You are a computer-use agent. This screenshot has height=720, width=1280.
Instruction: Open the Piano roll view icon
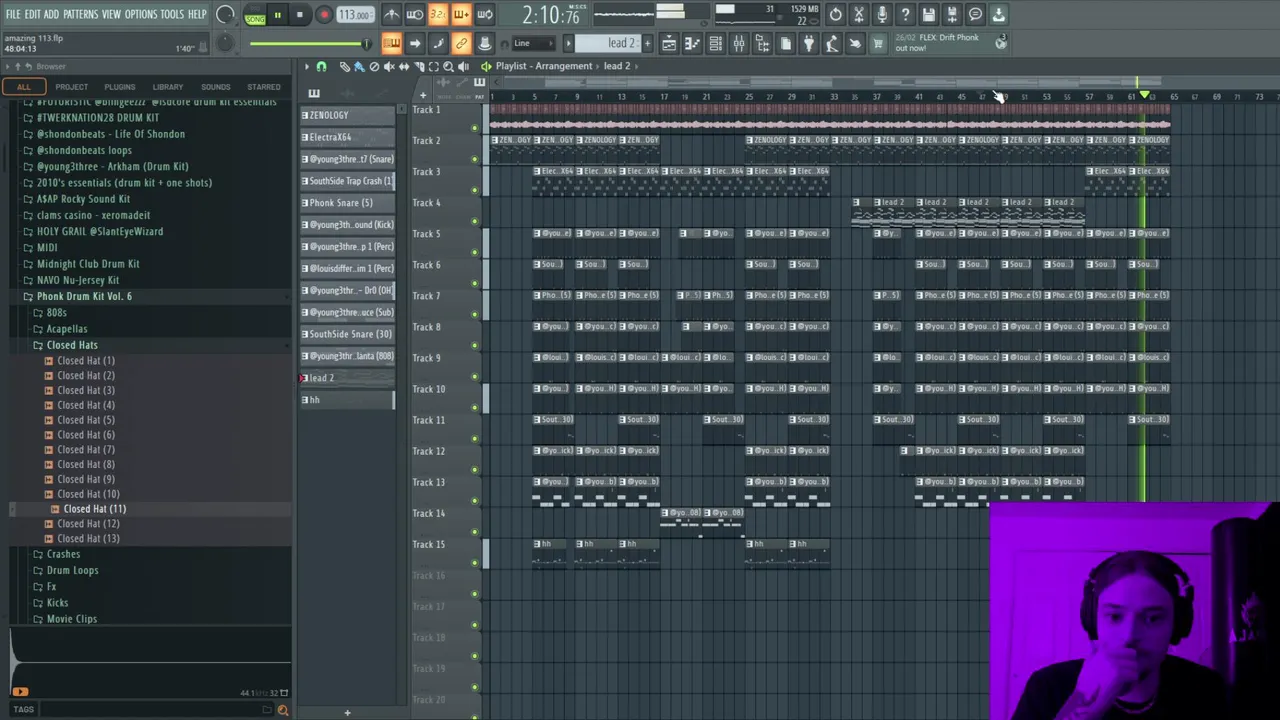[692, 43]
